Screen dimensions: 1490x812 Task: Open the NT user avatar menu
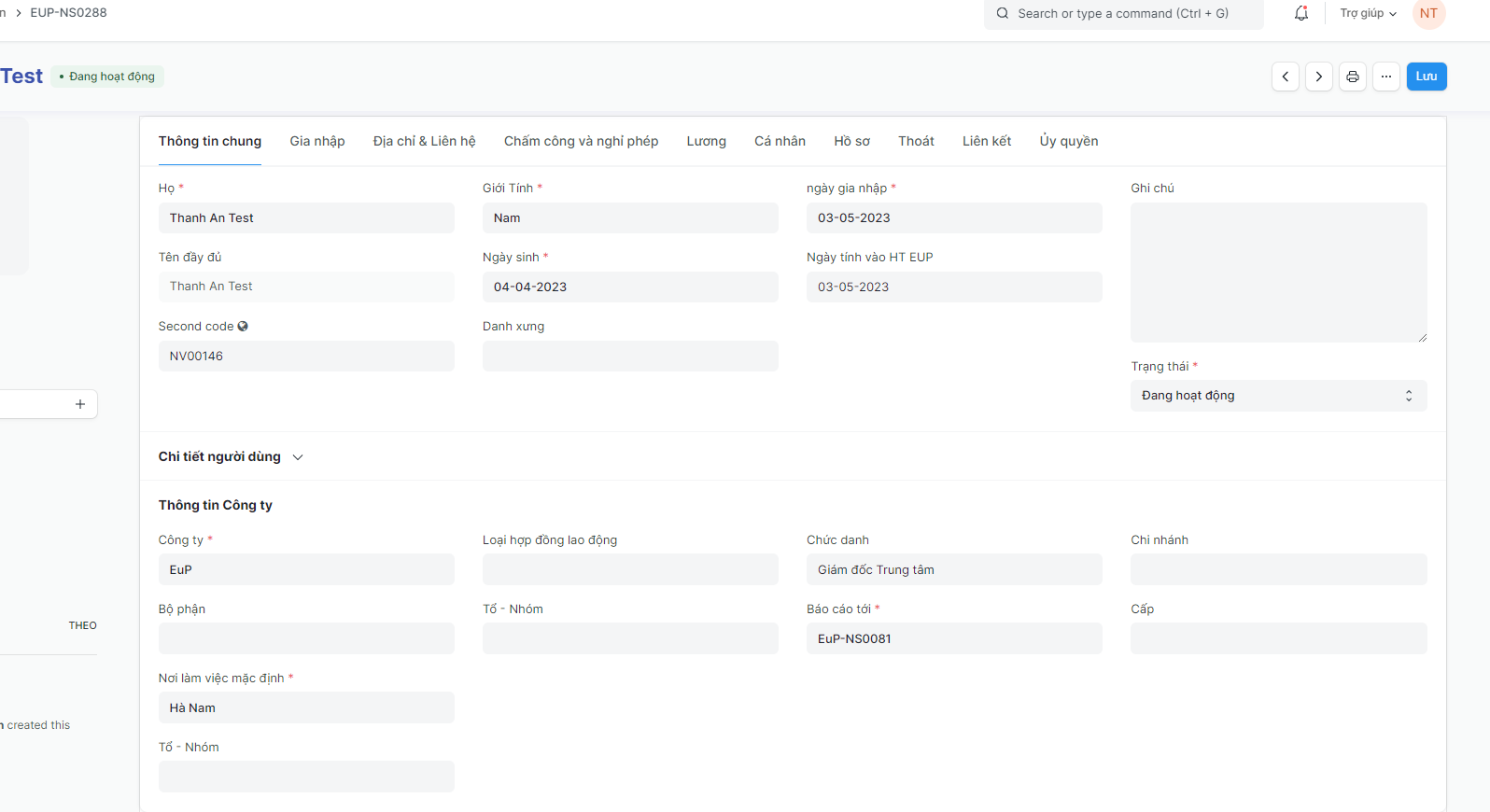pos(1428,13)
